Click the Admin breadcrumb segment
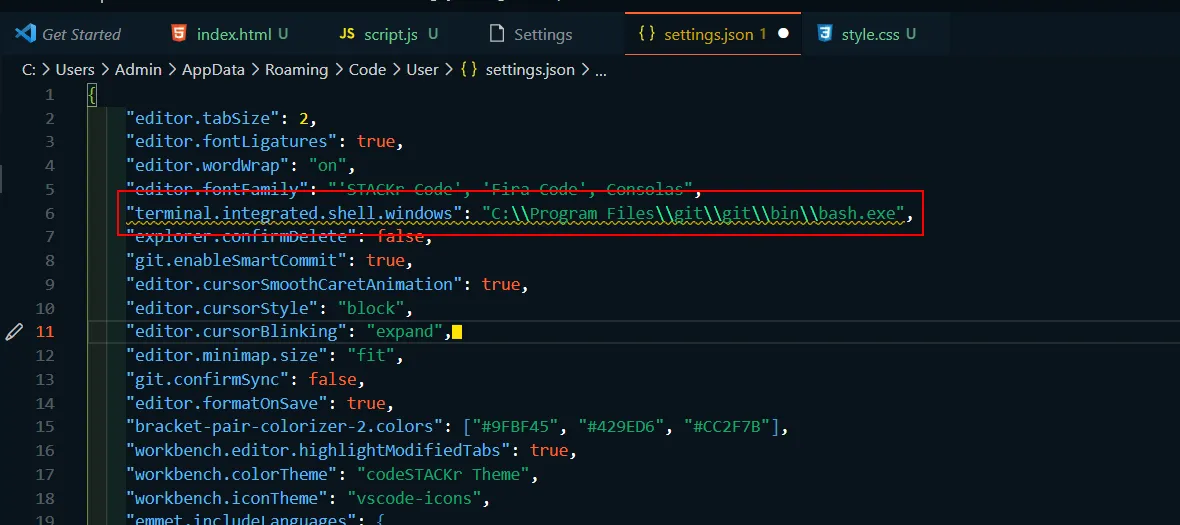The width and height of the screenshot is (1180, 525). [138, 70]
